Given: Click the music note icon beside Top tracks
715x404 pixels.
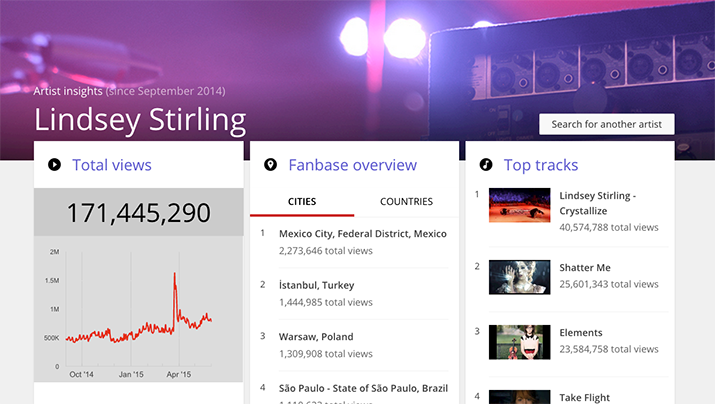Looking at the screenshot, I should (x=486, y=165).
